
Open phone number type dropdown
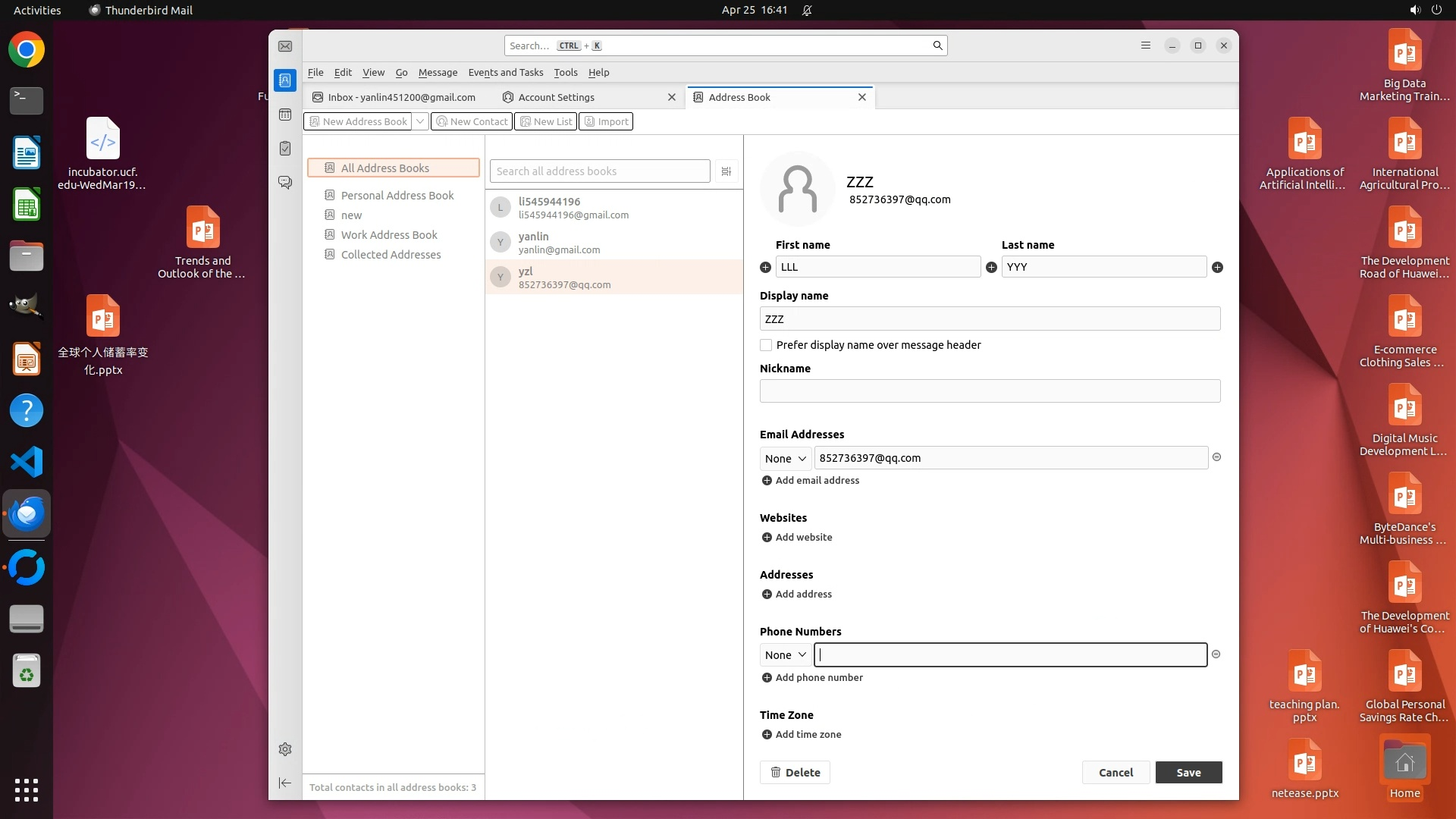785,655
